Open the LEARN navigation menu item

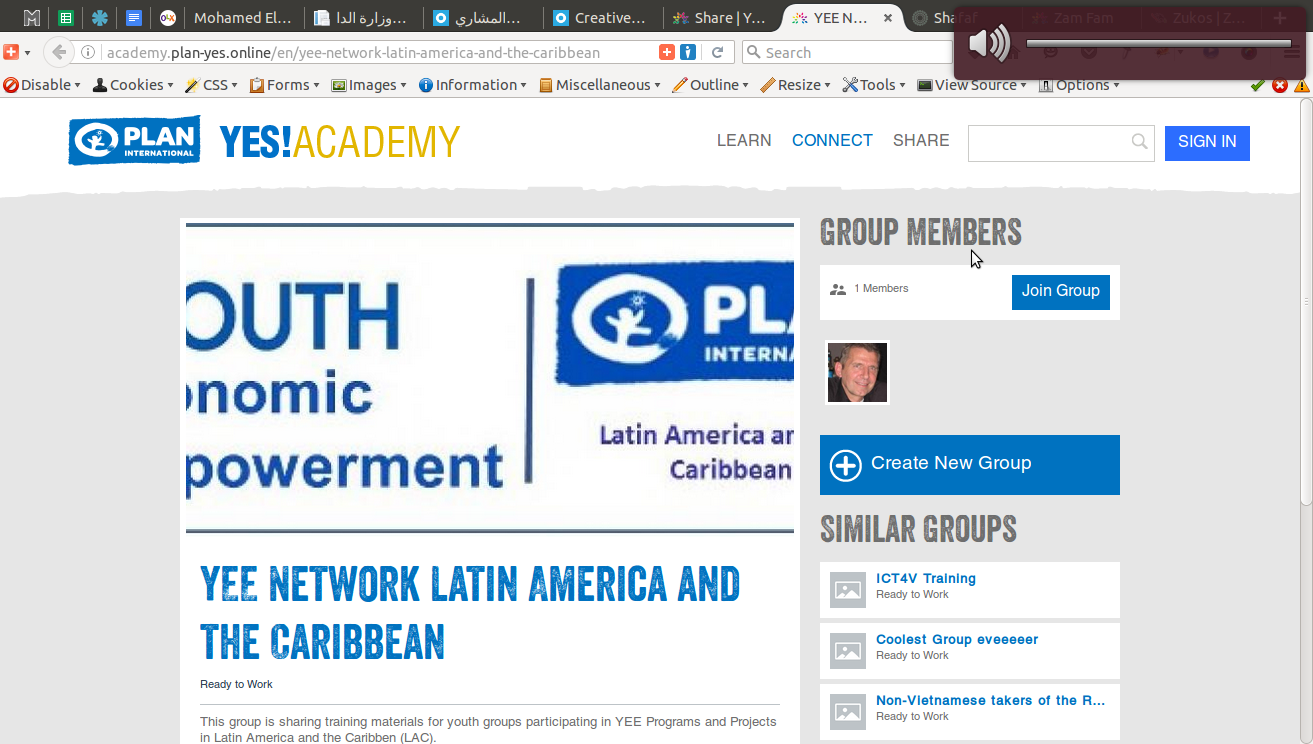click(744, 140)
